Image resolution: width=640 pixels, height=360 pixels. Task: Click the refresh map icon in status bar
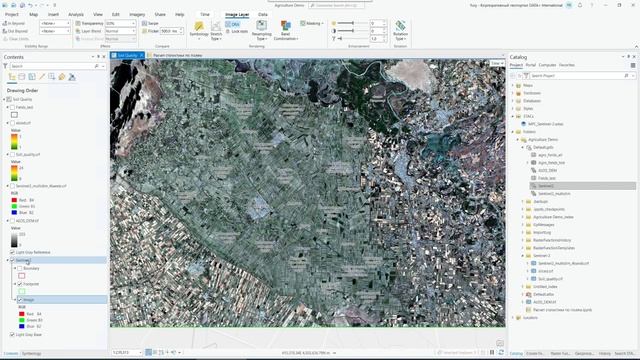coord(501,352)
